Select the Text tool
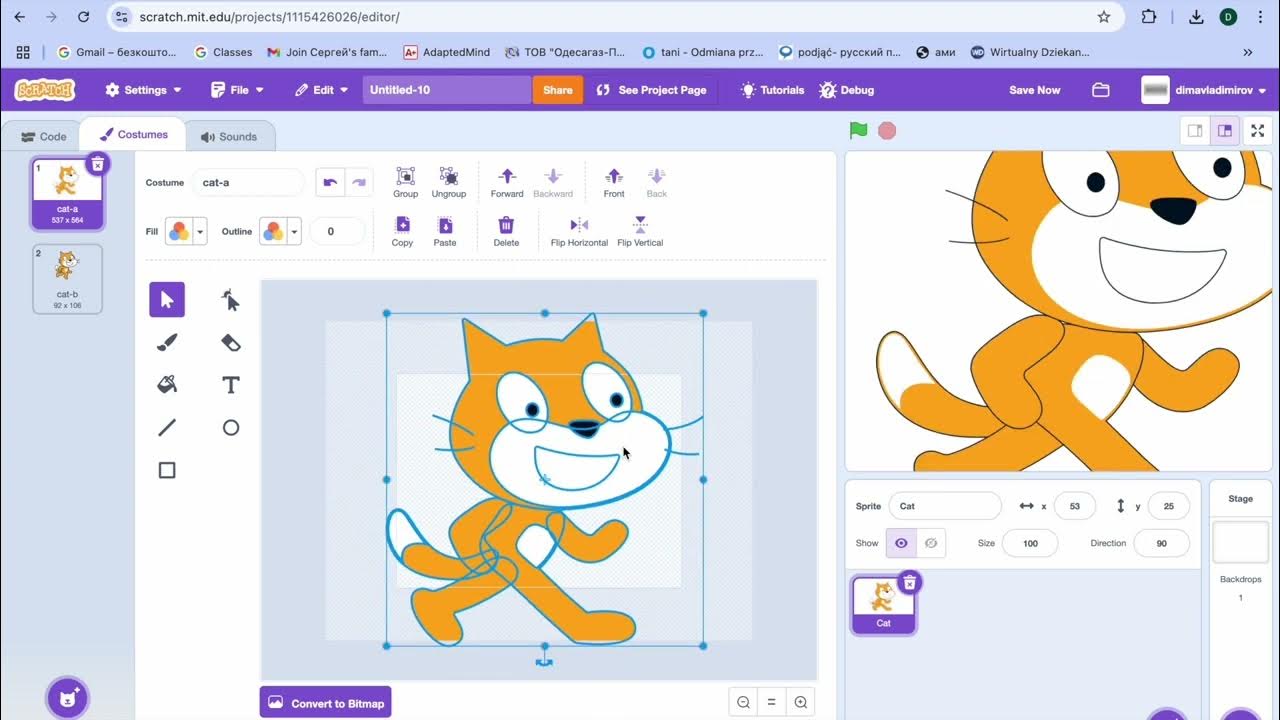Image resolution: width=1280 pixels, height=720 pixels. coord(231,385)
